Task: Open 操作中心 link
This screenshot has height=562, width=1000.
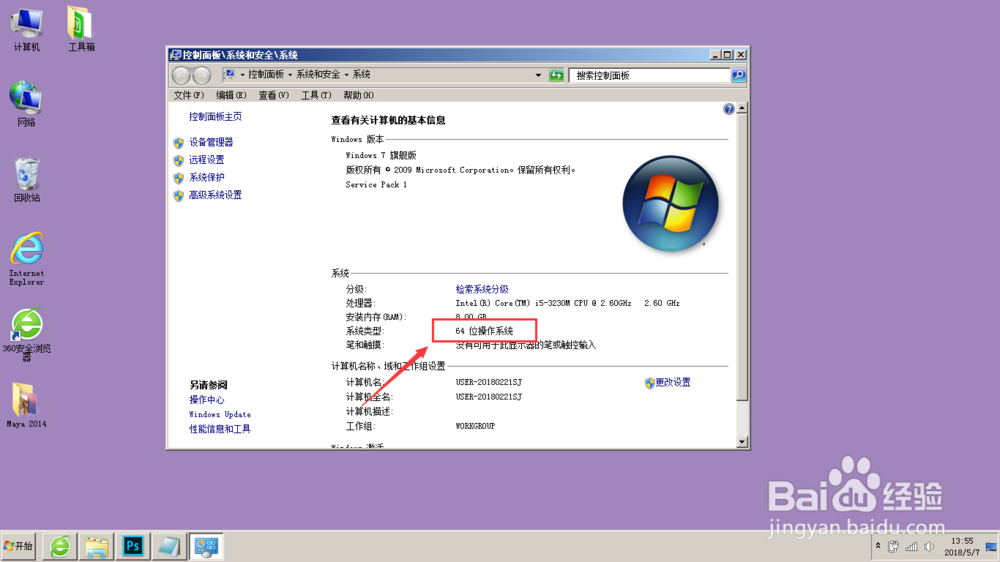Action: point(207,399)
